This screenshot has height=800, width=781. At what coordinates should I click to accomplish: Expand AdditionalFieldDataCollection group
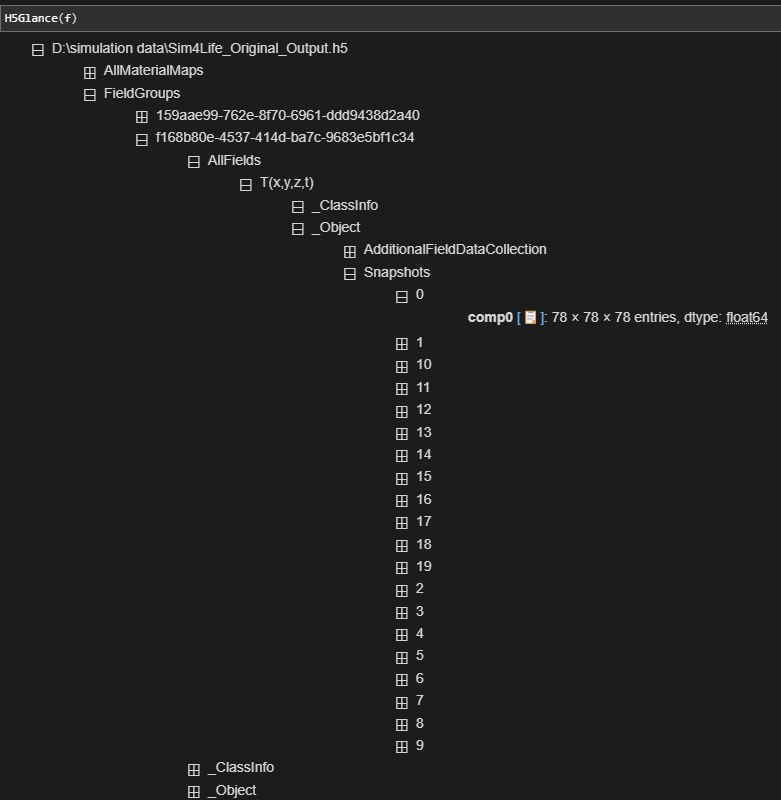pos(350,251)
